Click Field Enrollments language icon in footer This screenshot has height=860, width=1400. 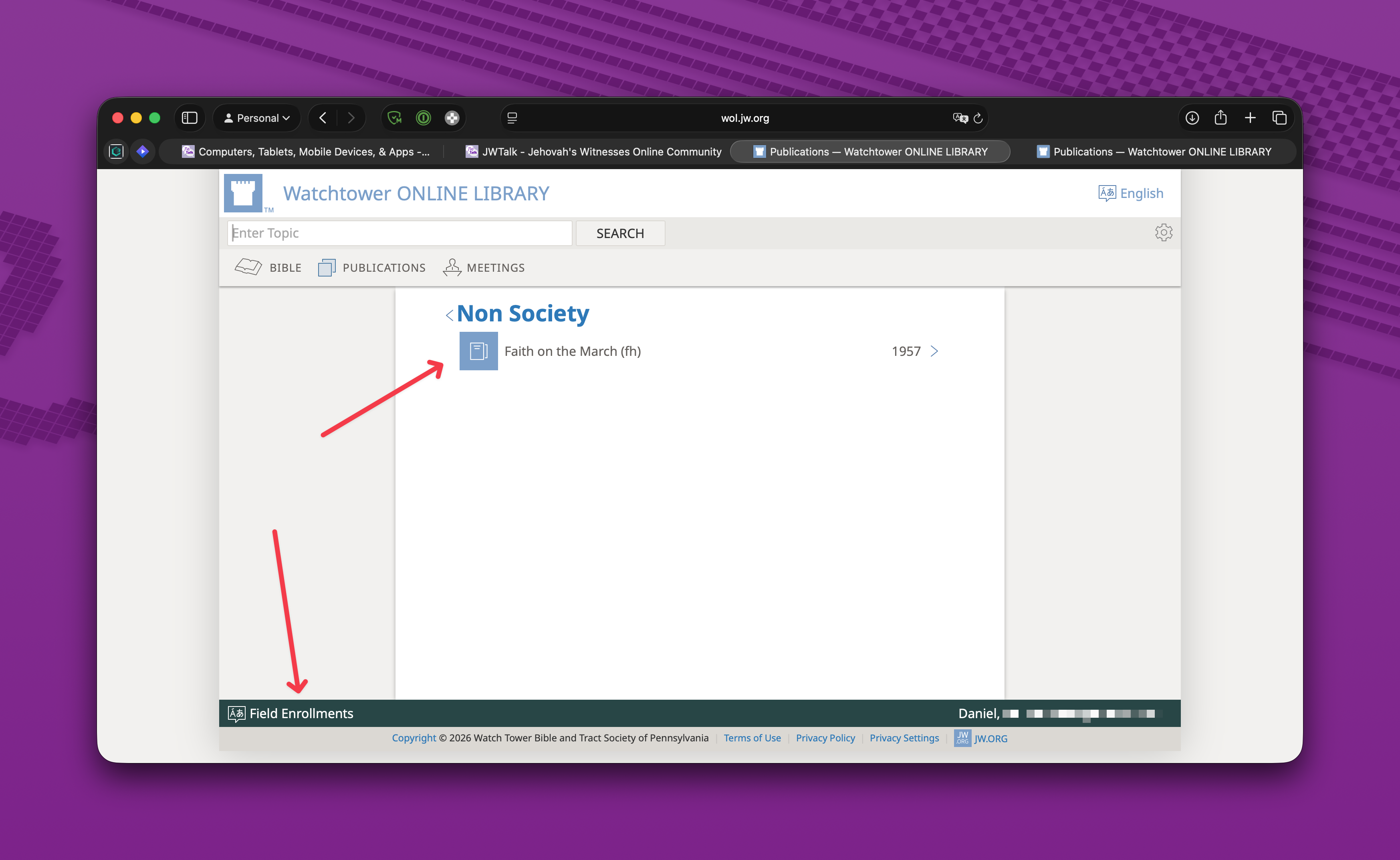click(236, 713)
